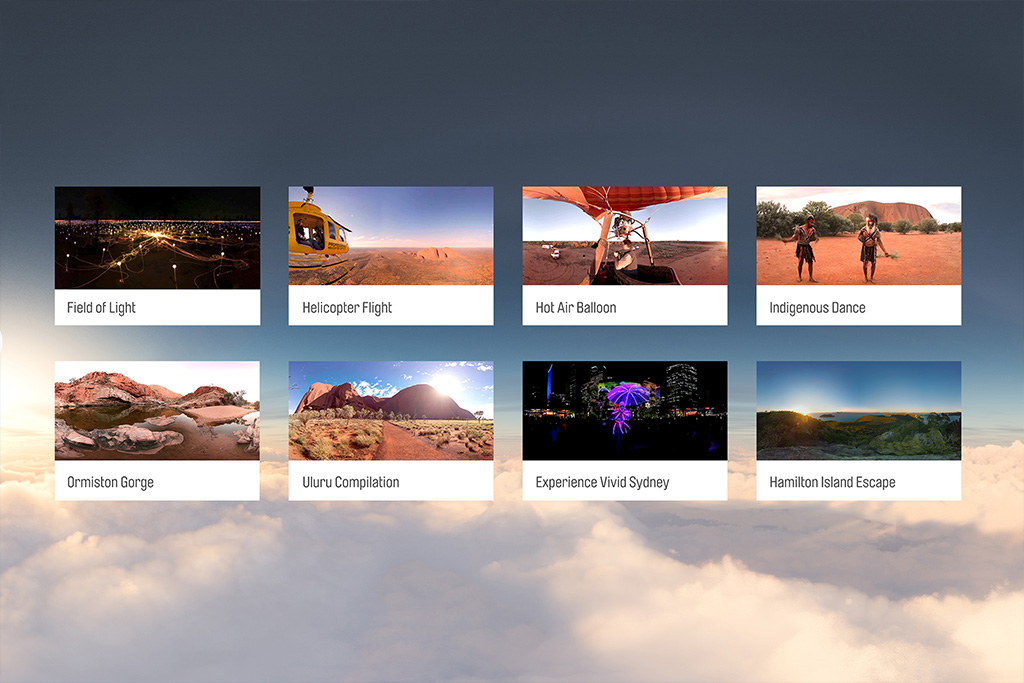Click the 'Field of Light' title text

(x=101, y=308)
